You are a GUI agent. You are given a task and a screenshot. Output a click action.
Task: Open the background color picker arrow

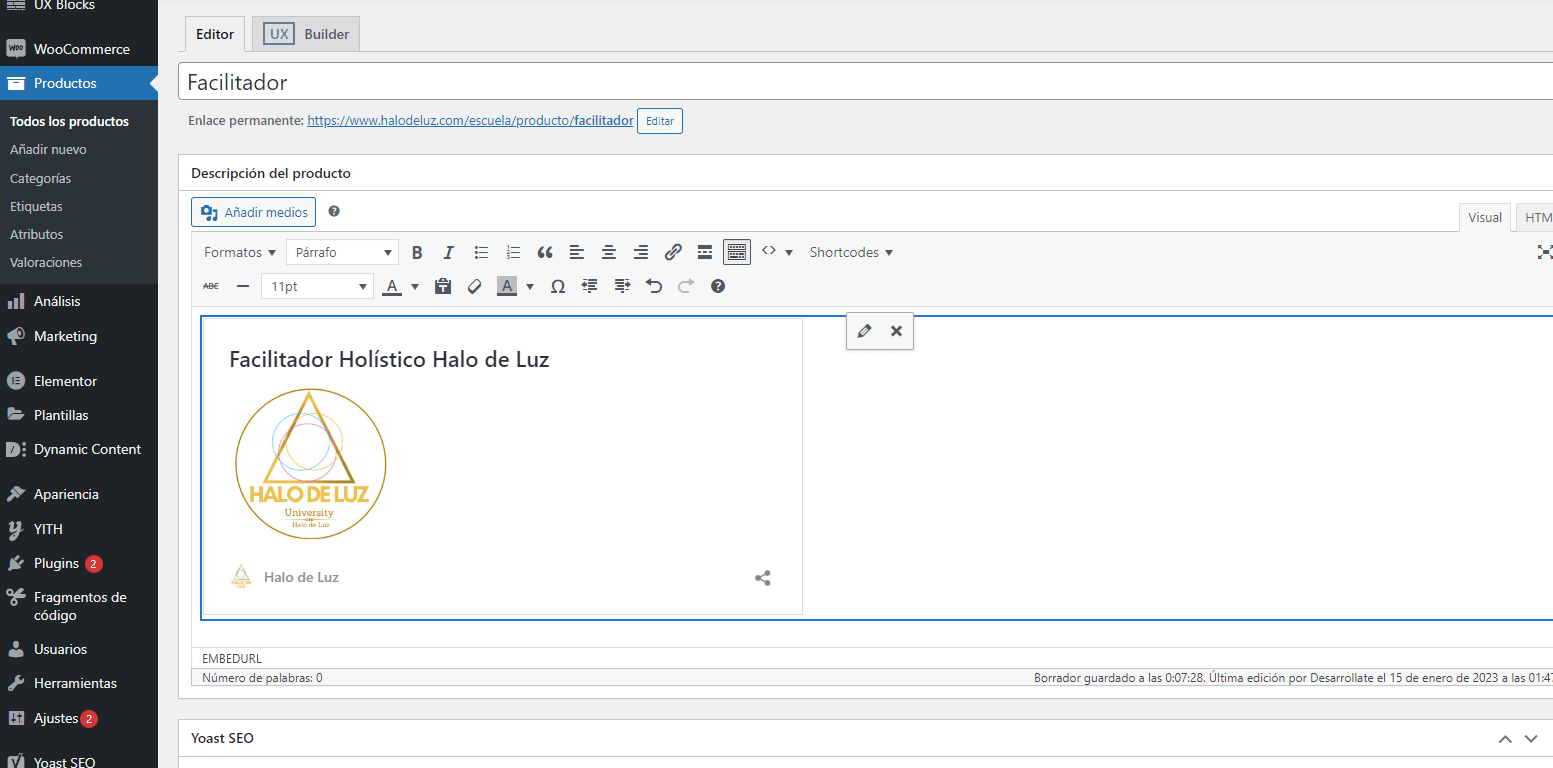530,287
